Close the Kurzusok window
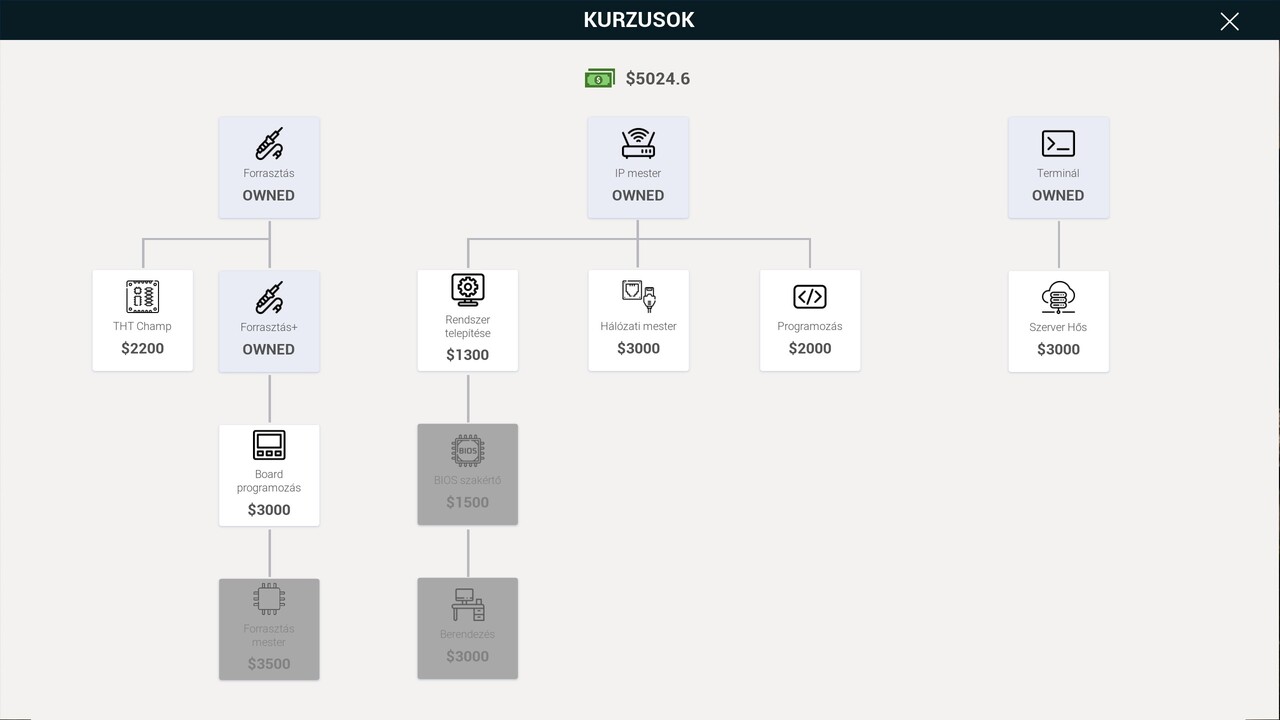Image resolution: width=1280 pixels, height=720 pixels. coord(1229,21)
